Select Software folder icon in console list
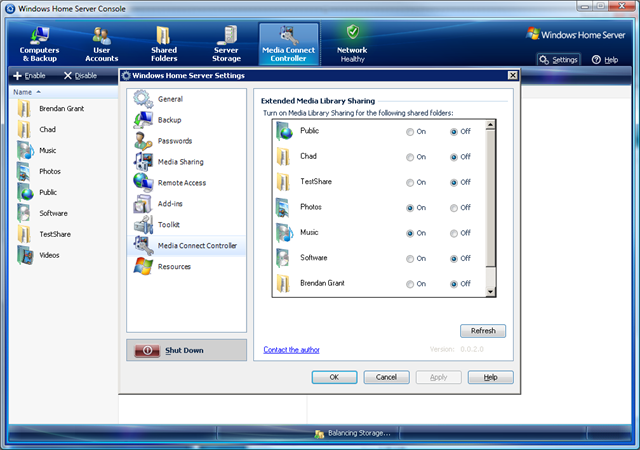The width and height of the screenshot is (640, 450). coord(24,213)
